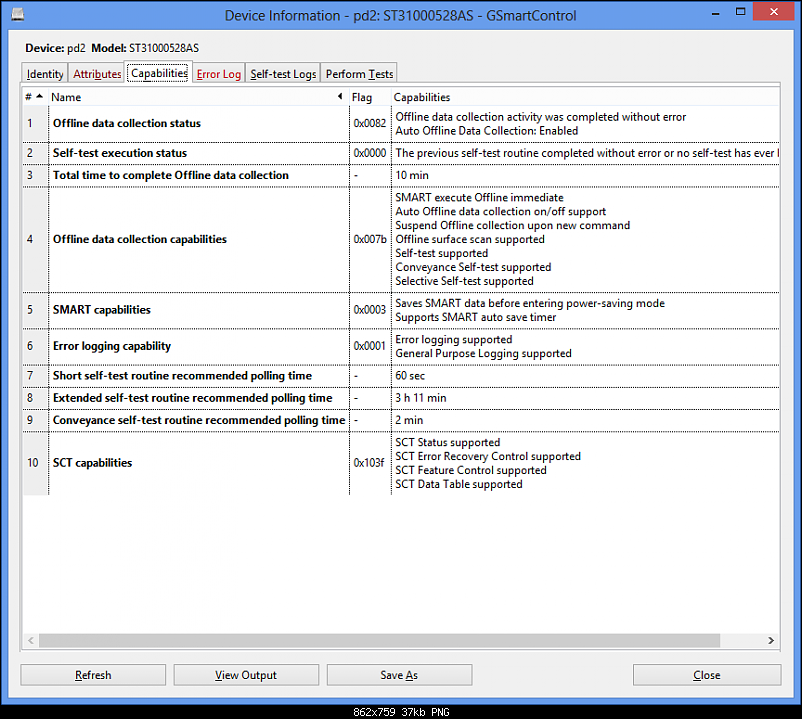Viewport: 802px width, 719px height.
Task: Click 'Supports SMART auto save timer' text
Action: pyautogui.click(x=475, y=318)
